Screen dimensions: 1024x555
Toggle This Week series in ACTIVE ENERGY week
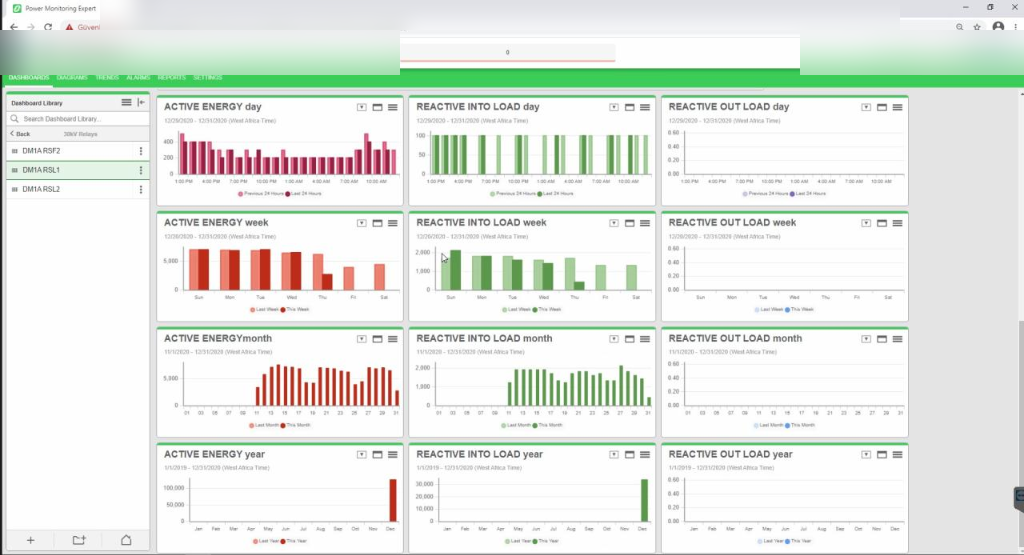coord(295,309)
